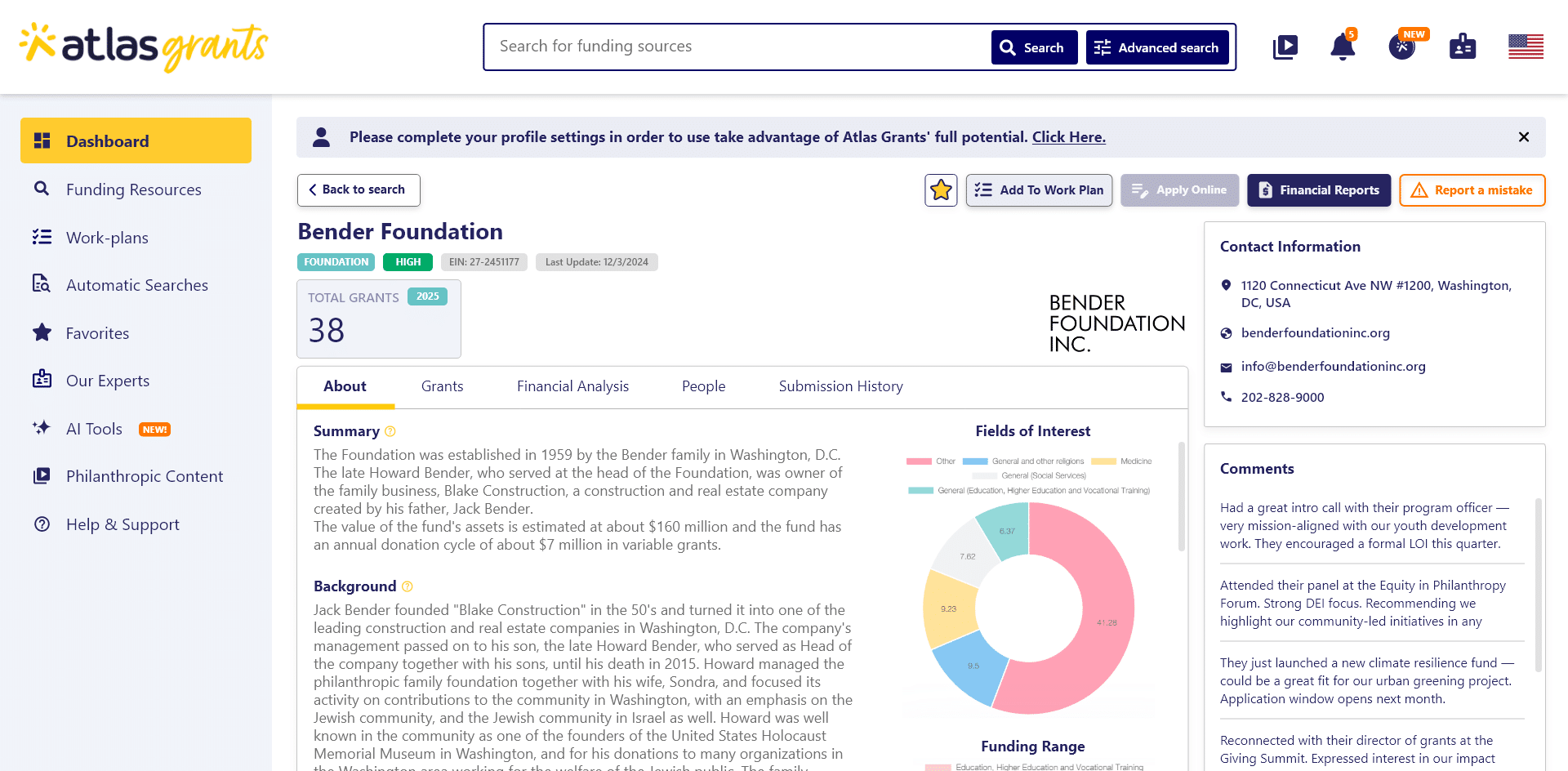Screen dimensions: 1568x771
Task: Toggle the Other legend swatch
Action: coord(919,461)
